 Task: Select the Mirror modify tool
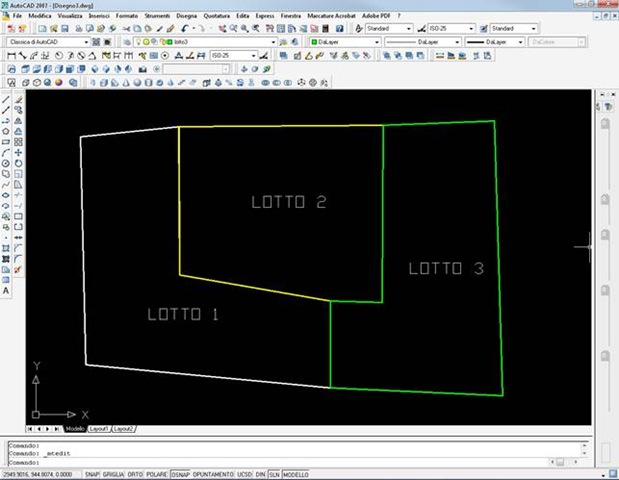pos(18,121)
